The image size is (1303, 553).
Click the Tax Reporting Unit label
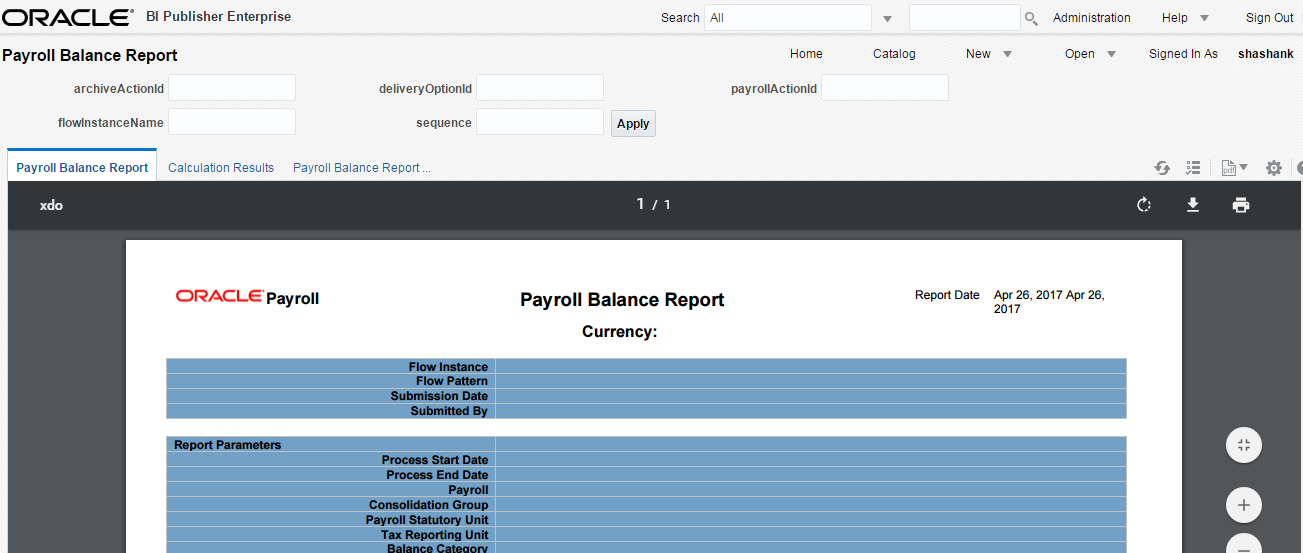point(435,535)
